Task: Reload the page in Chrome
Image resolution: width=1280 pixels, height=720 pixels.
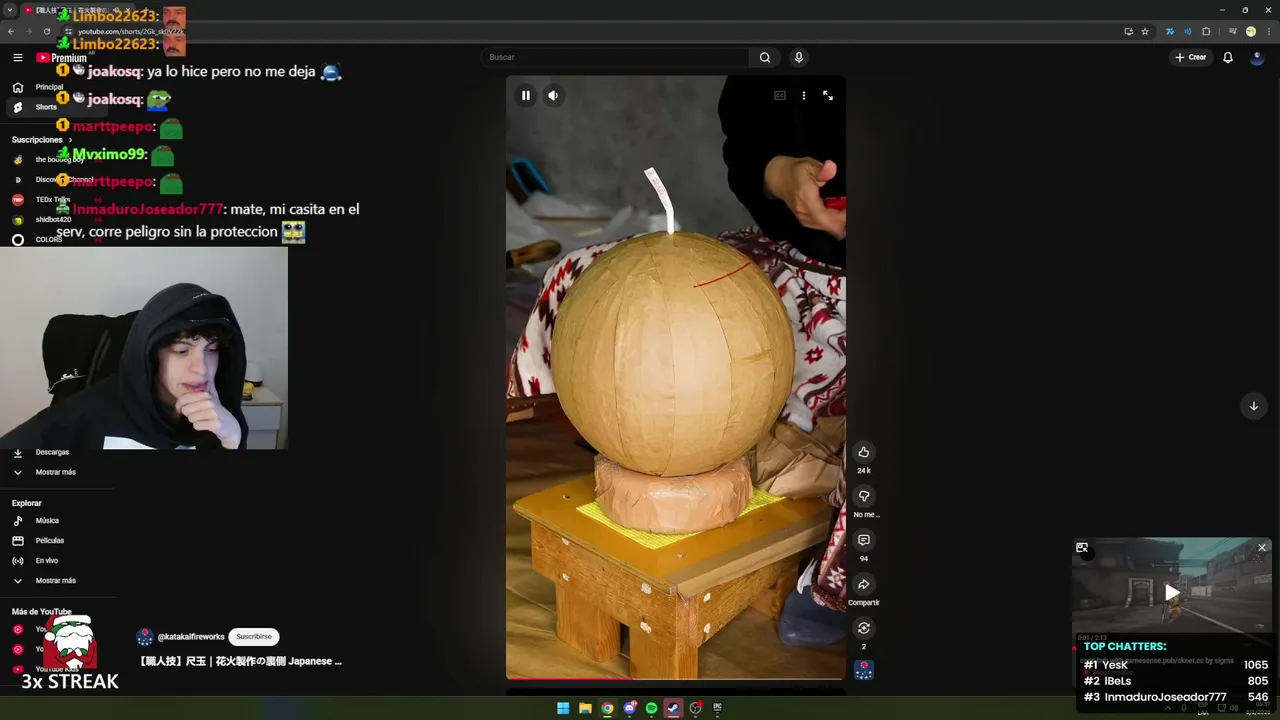Action: coord(46,31)
